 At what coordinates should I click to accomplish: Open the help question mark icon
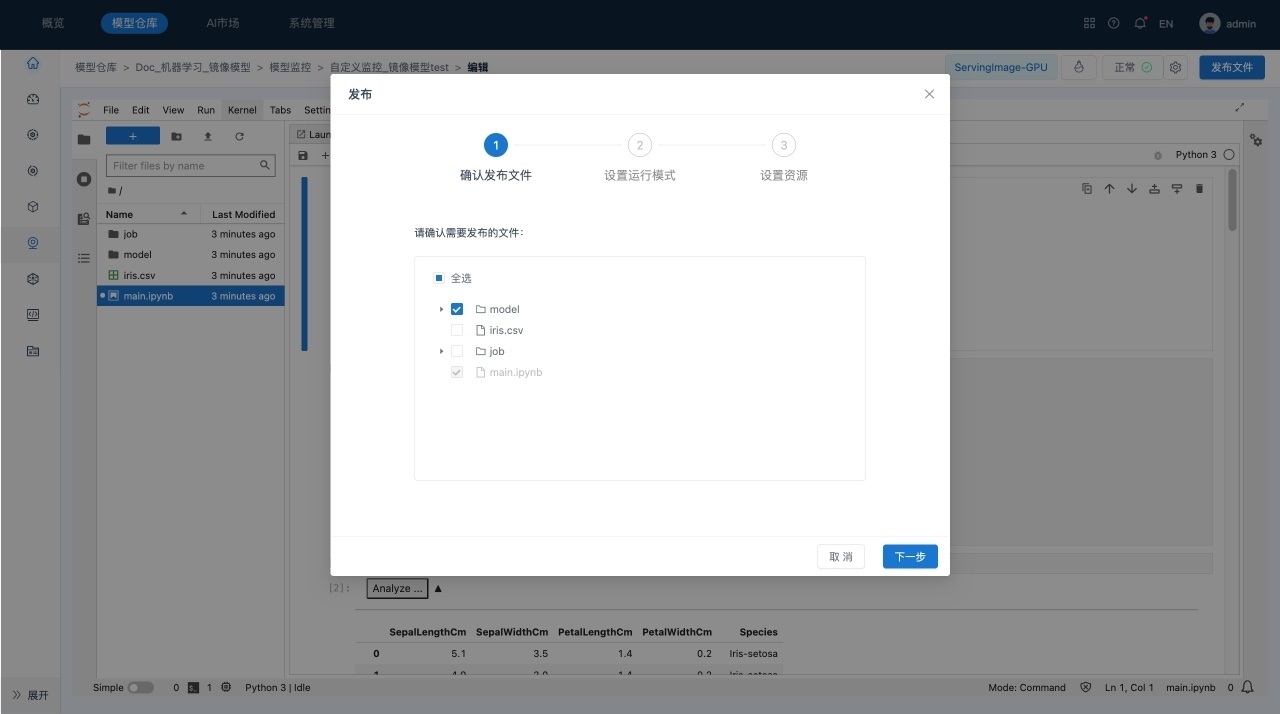point(1114,23)
